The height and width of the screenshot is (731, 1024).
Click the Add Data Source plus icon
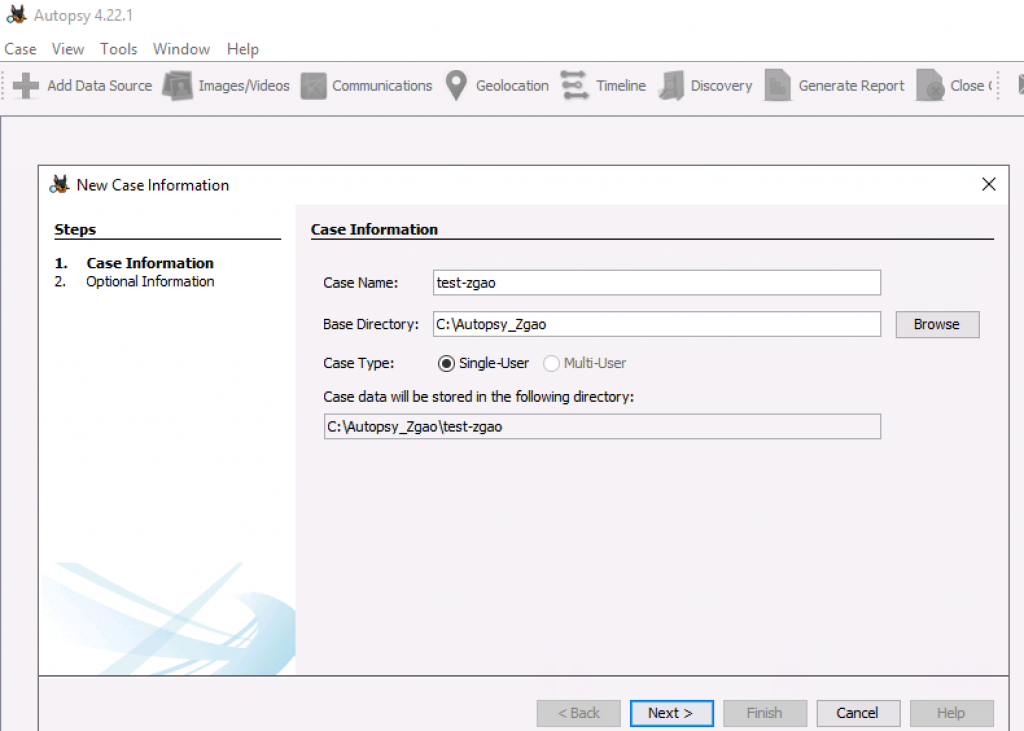(x=26, y=86)
